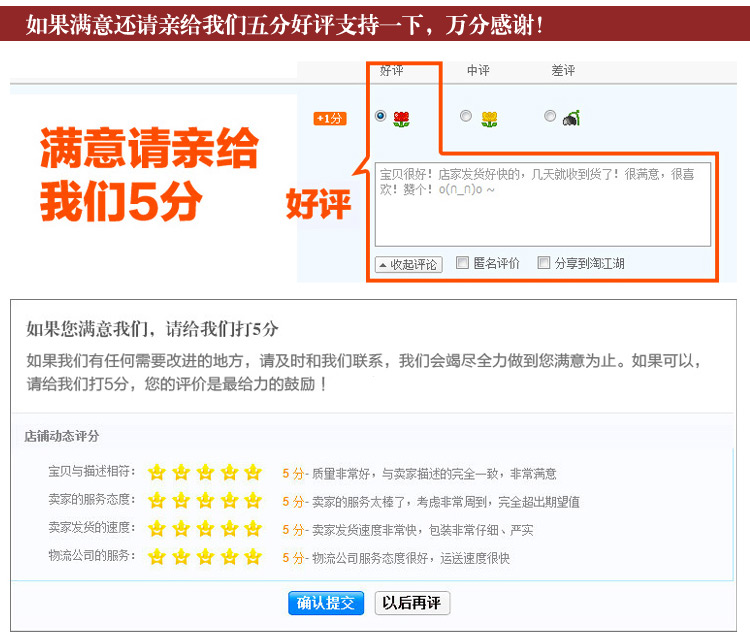Set 宝贝与描述相符 rating to four stars
The width and height of the screenshot is (750, 642).
pyautogui.click(x=230, y=473)
